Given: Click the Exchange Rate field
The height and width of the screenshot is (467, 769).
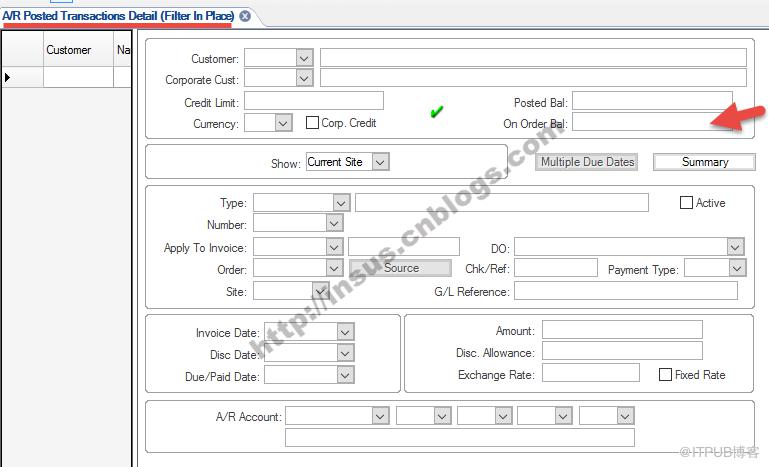Looking at the screenshot, I should coord(590,372).
